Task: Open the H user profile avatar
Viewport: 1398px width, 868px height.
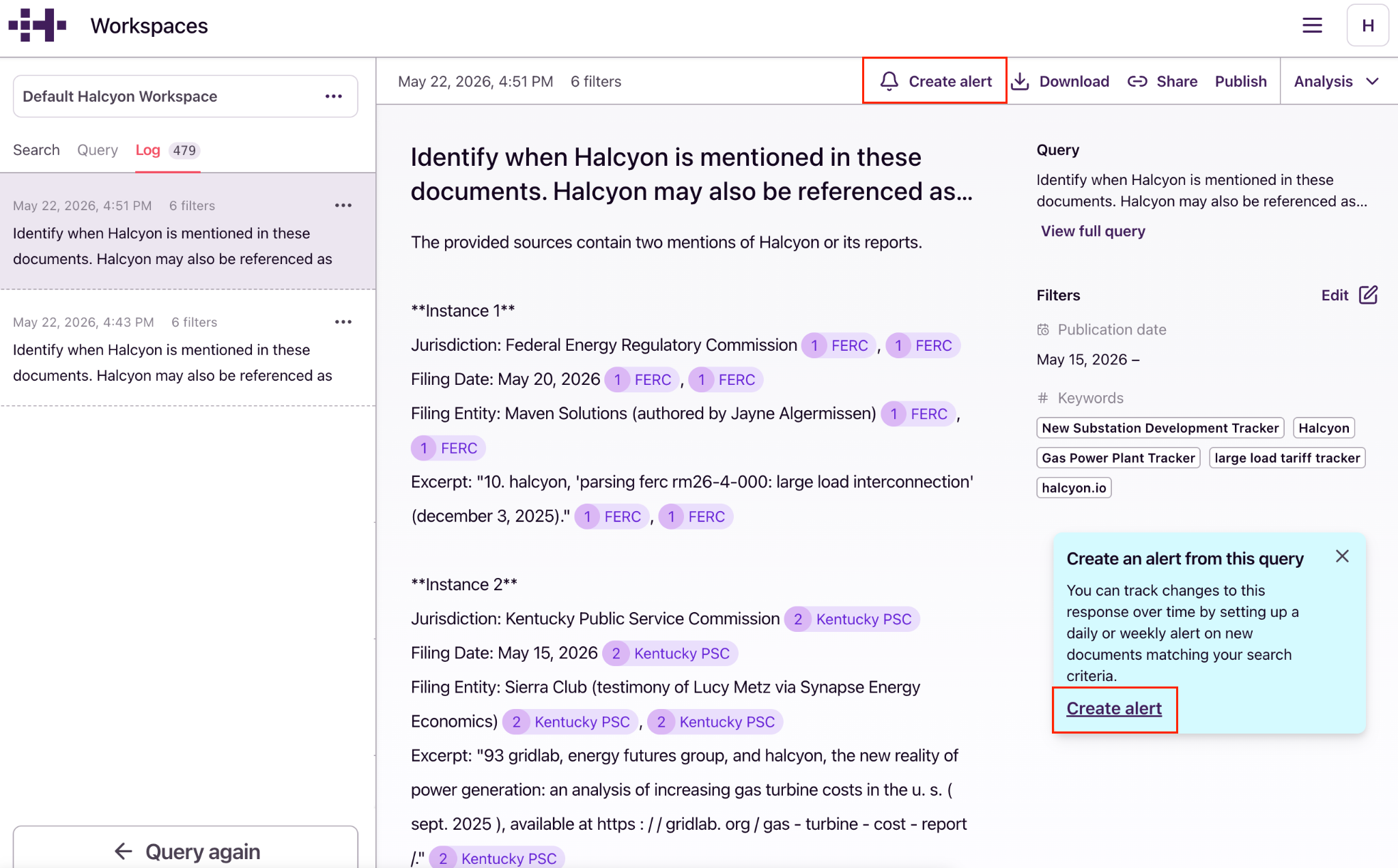Action: (1367, 26)
